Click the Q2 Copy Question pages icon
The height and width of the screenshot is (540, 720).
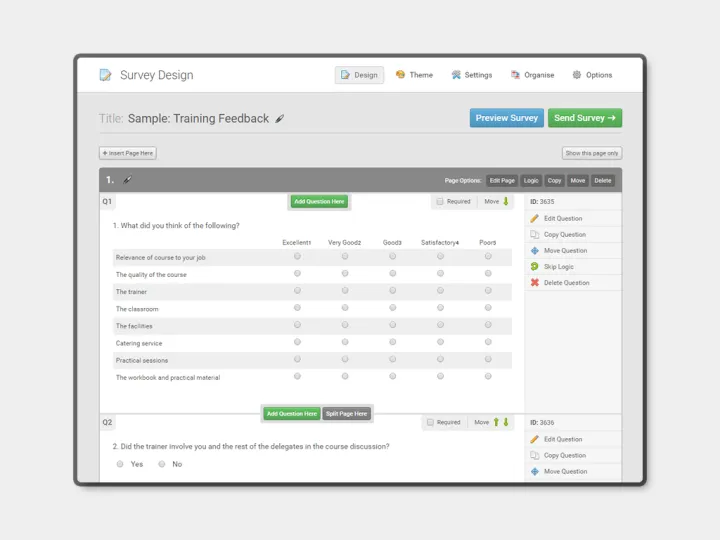click(534, 456)
